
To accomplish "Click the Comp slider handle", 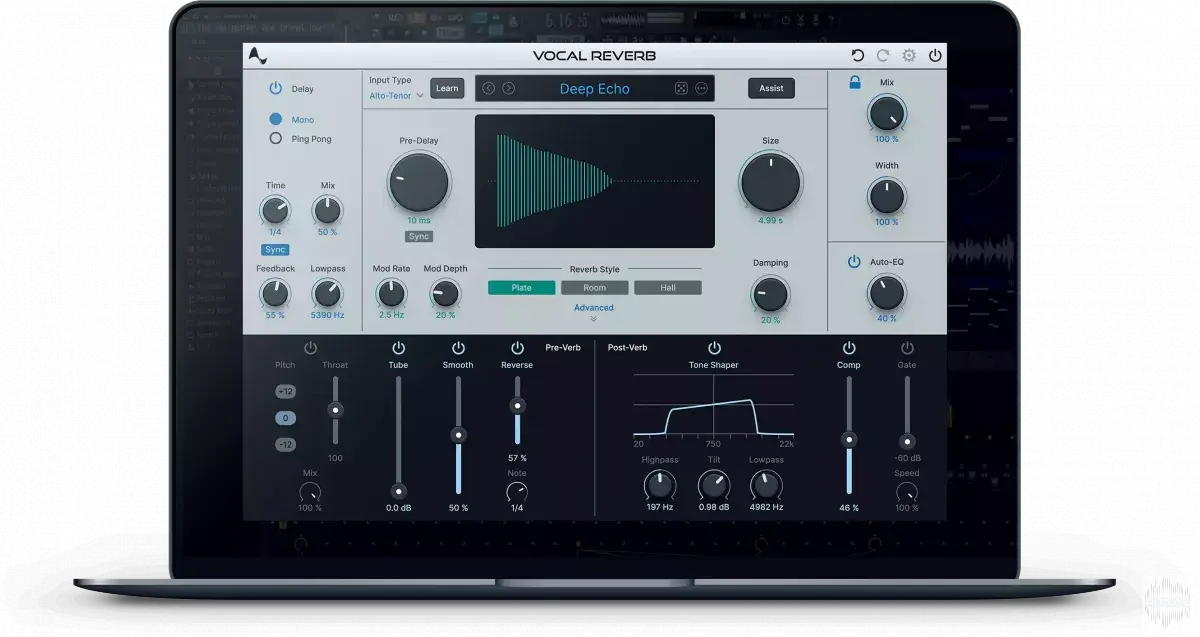I will click(x=849, y=439).
